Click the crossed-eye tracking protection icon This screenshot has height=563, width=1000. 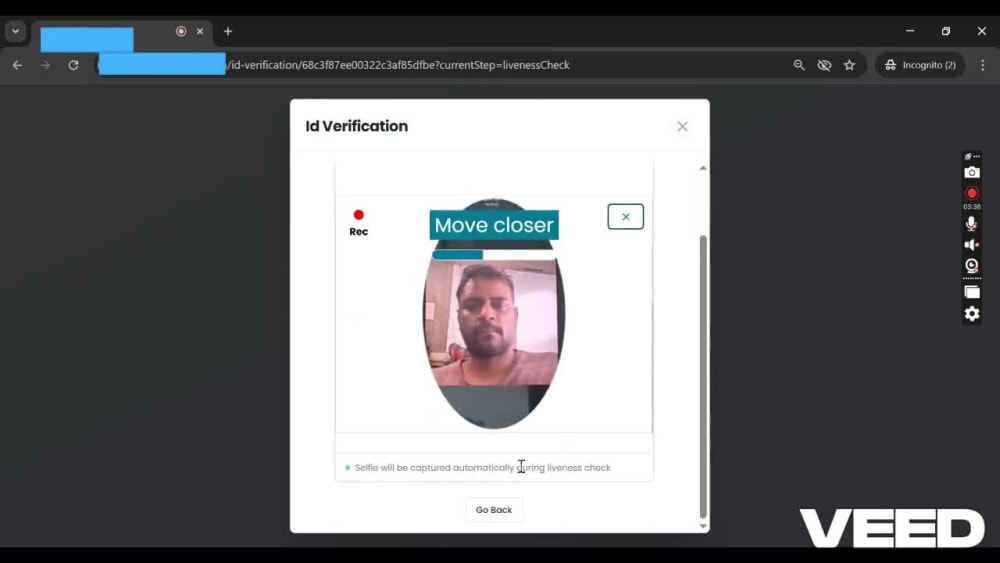coord(824,65)
